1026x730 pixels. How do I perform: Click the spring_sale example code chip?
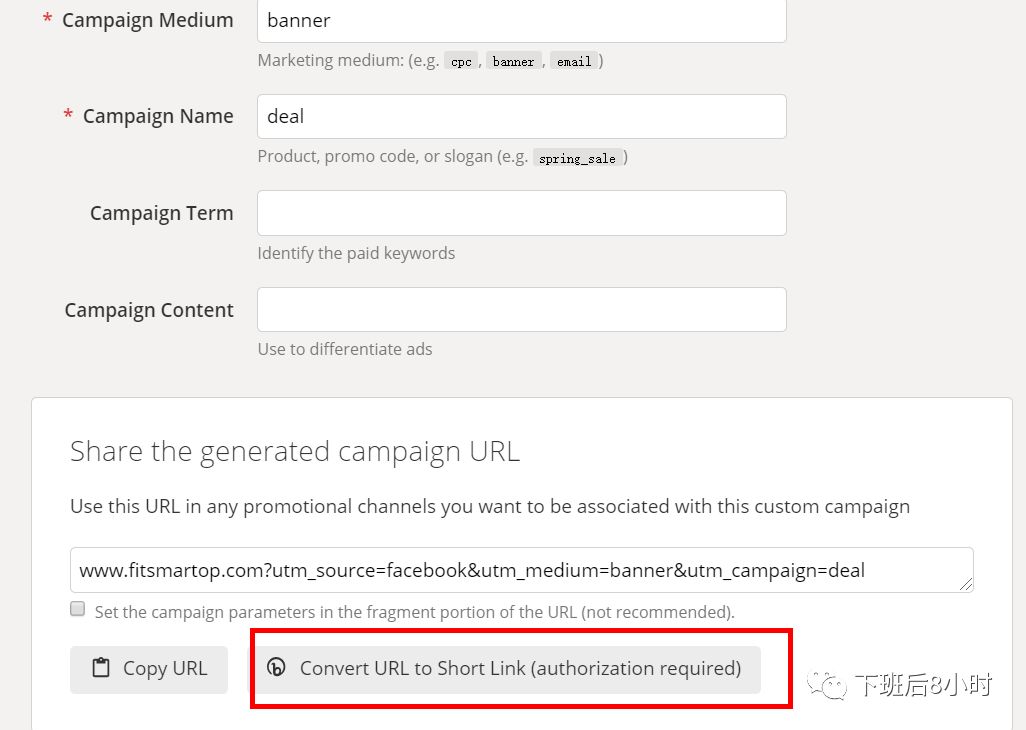(577, 158)
